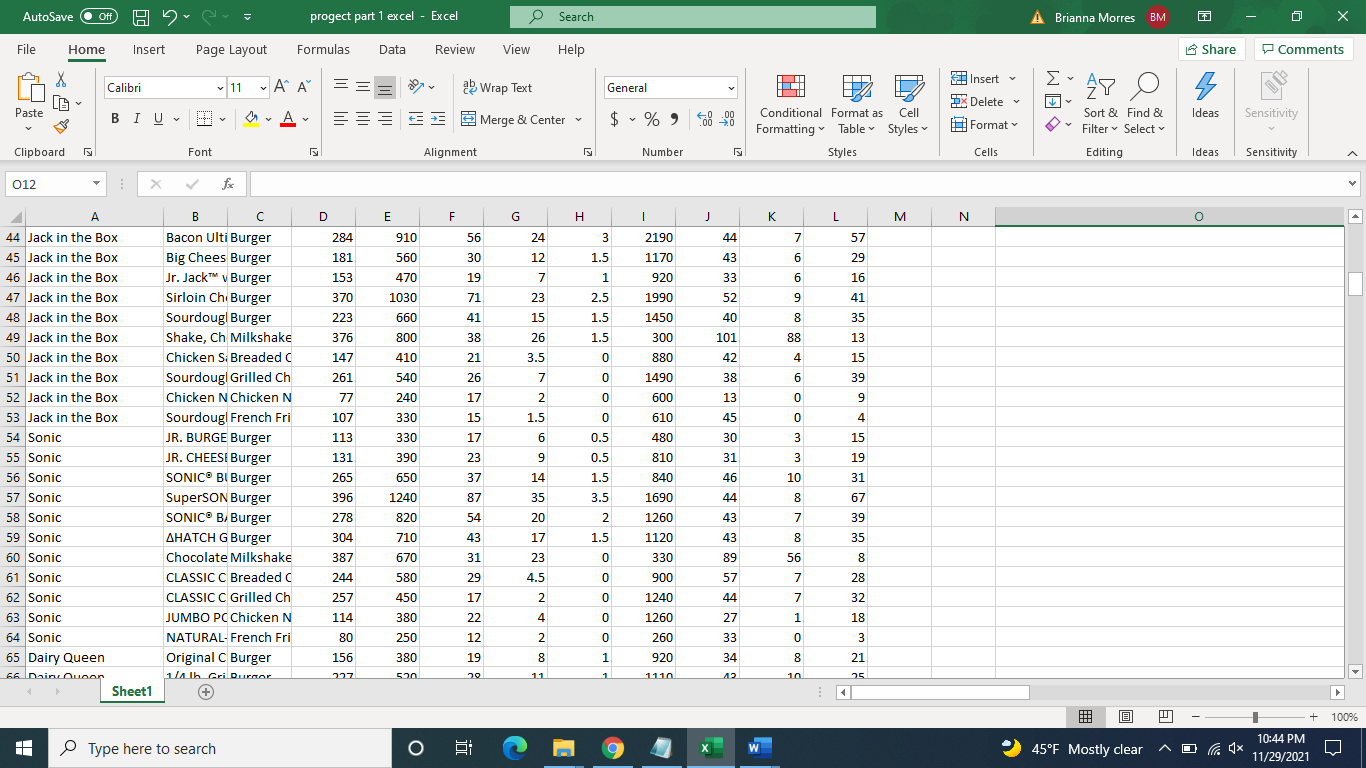This screenshot has height=768, width=1366.
Task: Apply bold formatting with the Bold icon
Action: pos(114,118)
